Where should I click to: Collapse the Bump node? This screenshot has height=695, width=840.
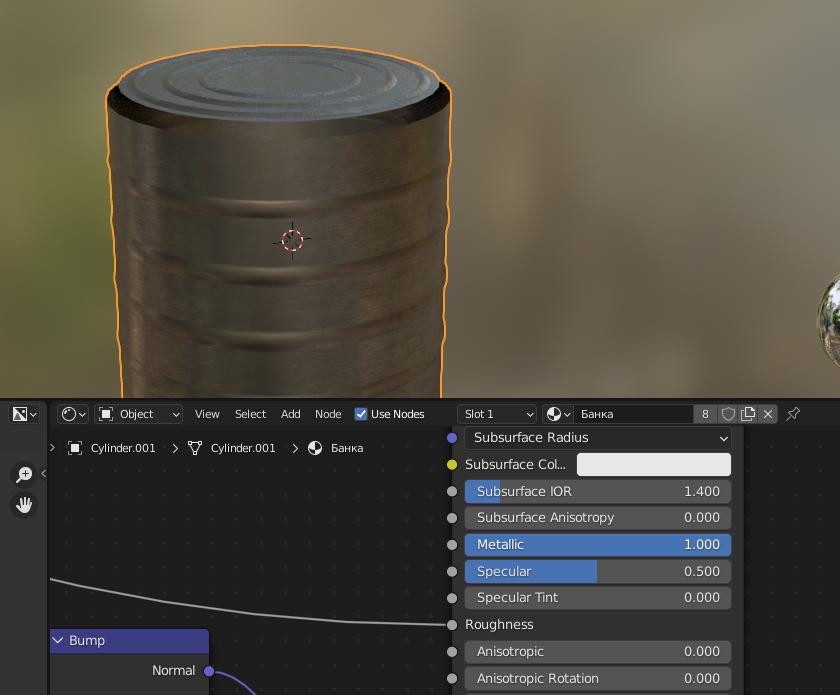(58, 640)
